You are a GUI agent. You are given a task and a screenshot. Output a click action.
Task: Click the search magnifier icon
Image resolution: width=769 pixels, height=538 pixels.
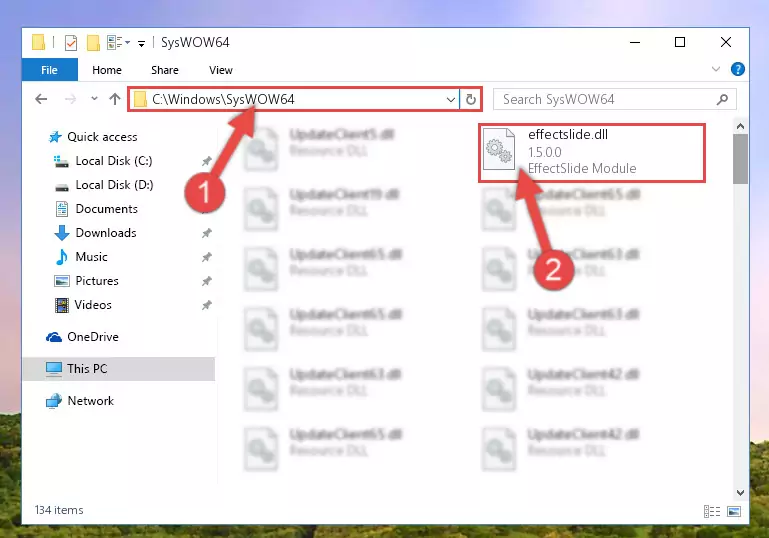click(722, 100)
